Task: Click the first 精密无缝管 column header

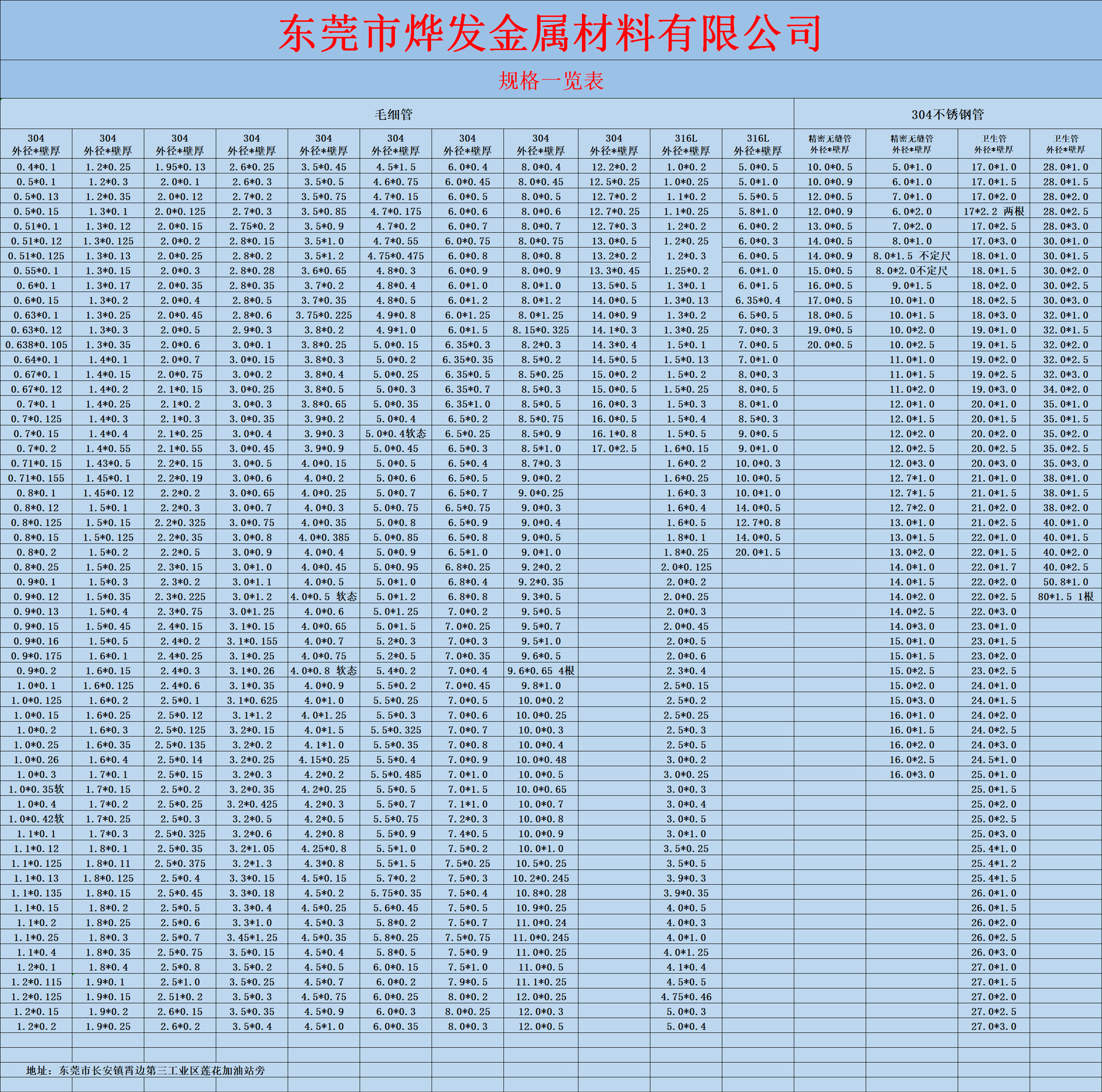Action: click(x=829, y=145)
